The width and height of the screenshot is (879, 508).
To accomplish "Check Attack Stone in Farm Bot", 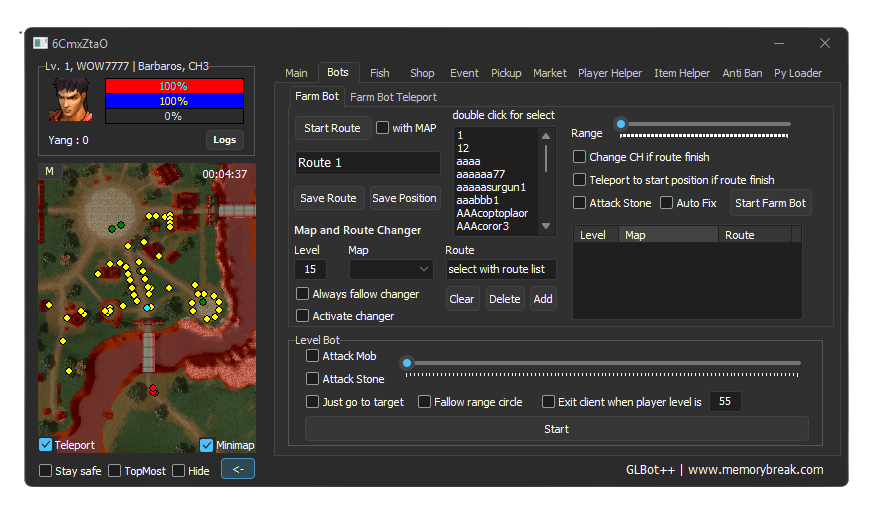I will tap(579, 203).
